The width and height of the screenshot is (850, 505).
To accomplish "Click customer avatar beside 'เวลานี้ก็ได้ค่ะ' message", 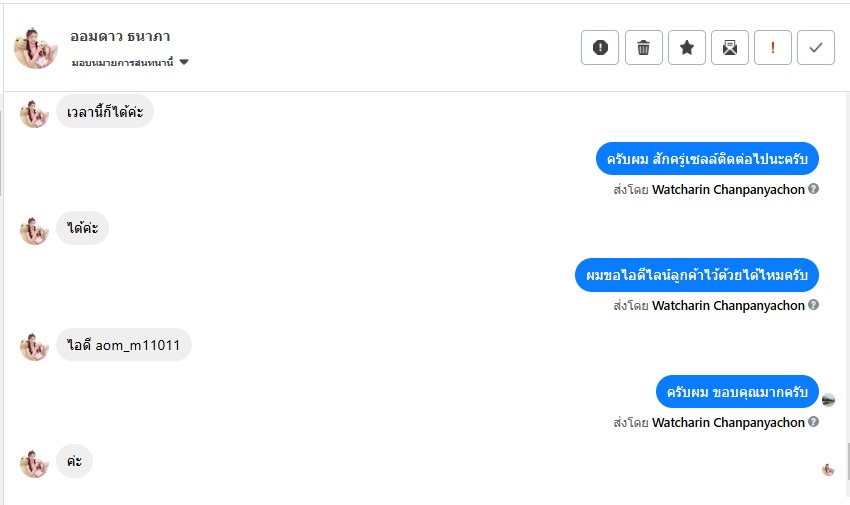I will click(x=35, y=113).
